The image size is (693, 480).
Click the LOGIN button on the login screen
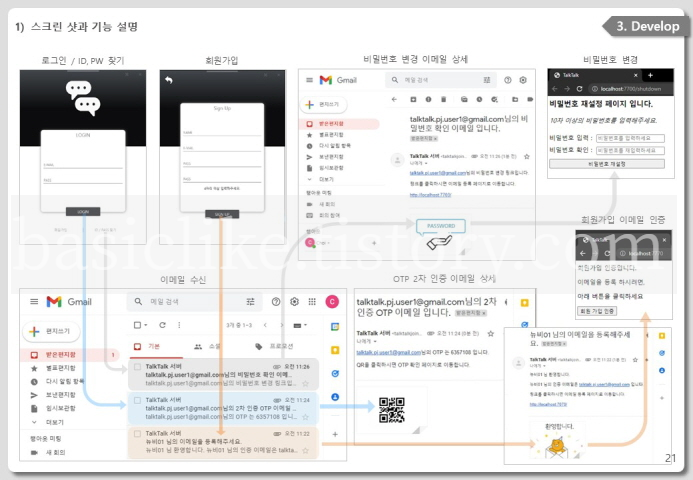[83, 212]
